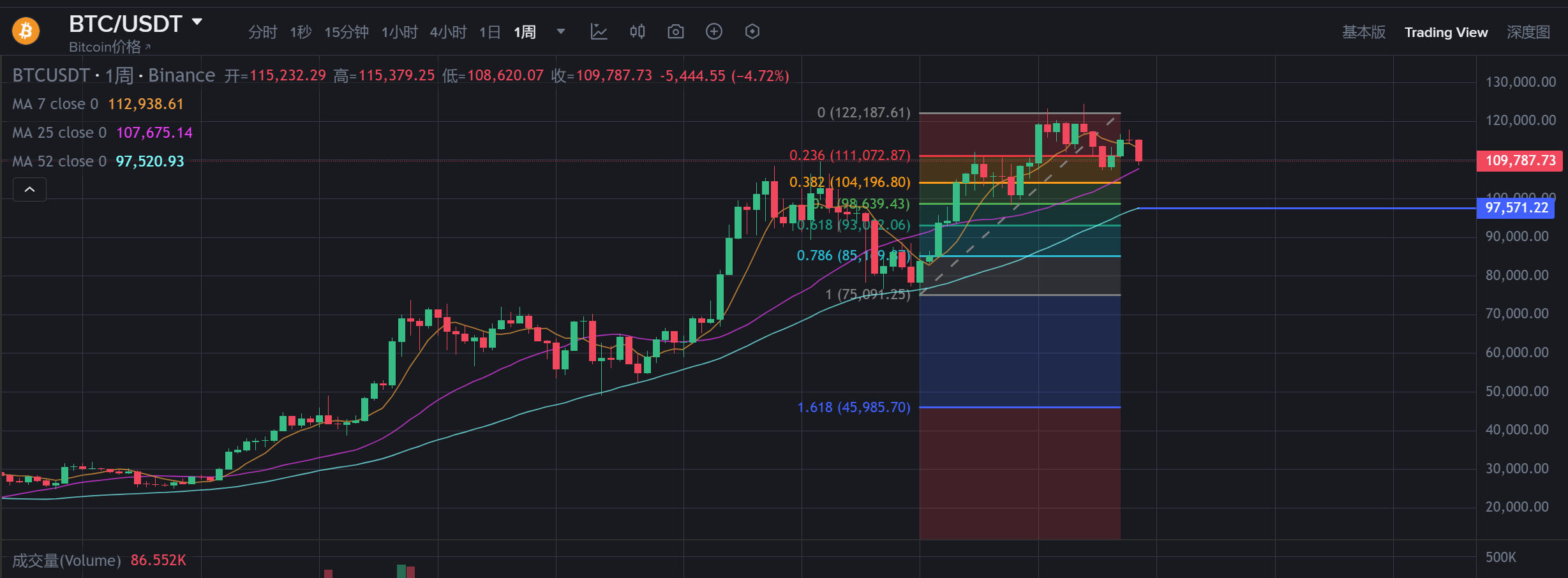
Task: Select the Trading View tab
Action: (x=1445, y=32)
